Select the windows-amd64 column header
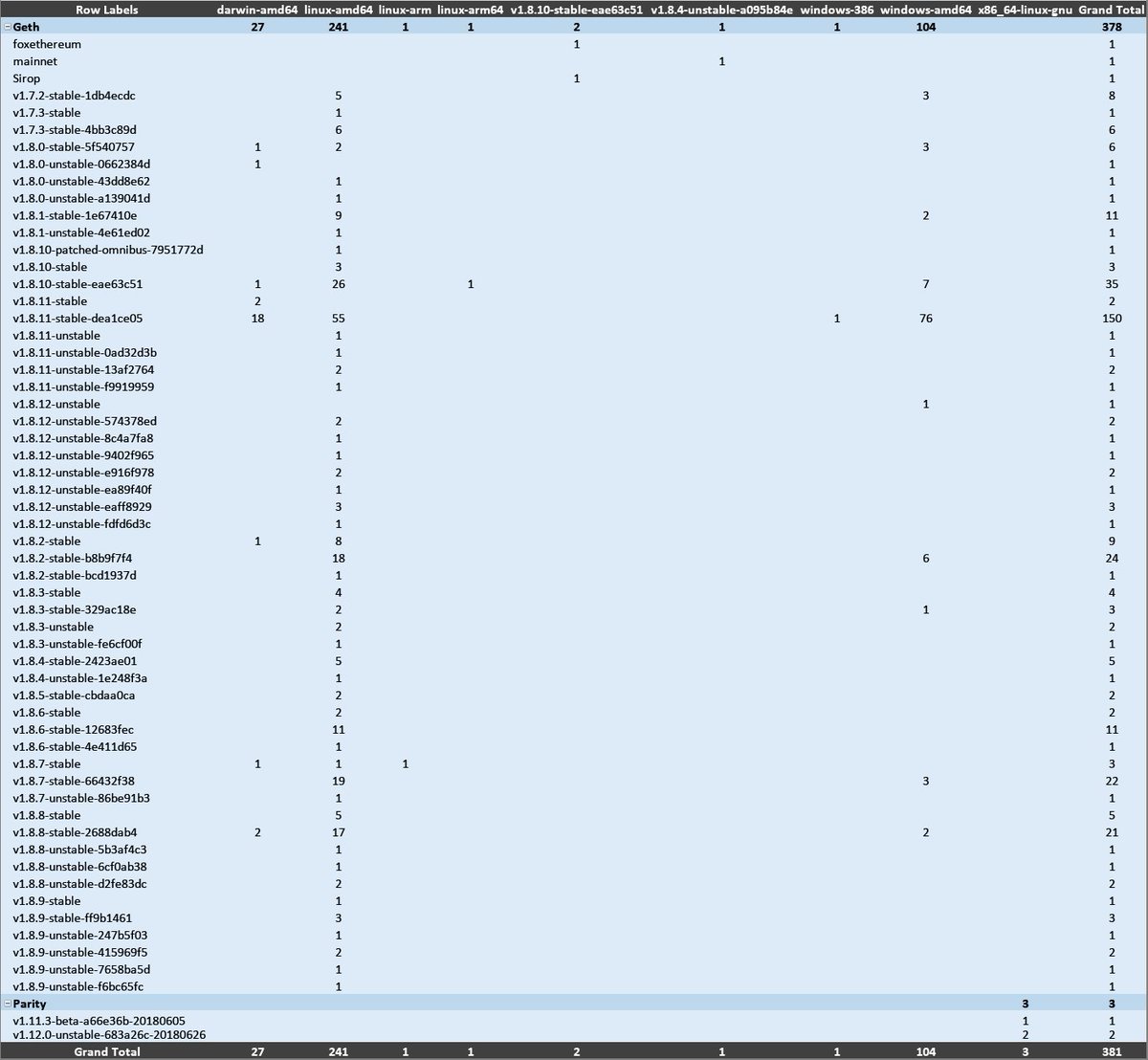This screenshot has width=1148, height=1060. coord(925,10)
